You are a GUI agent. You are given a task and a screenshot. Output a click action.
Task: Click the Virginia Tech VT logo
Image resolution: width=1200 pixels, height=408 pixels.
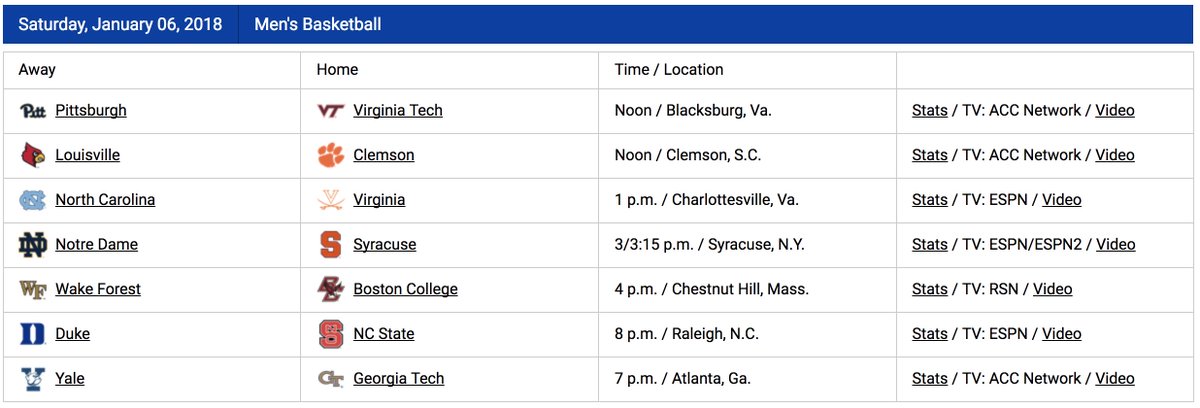pos(330,111)
